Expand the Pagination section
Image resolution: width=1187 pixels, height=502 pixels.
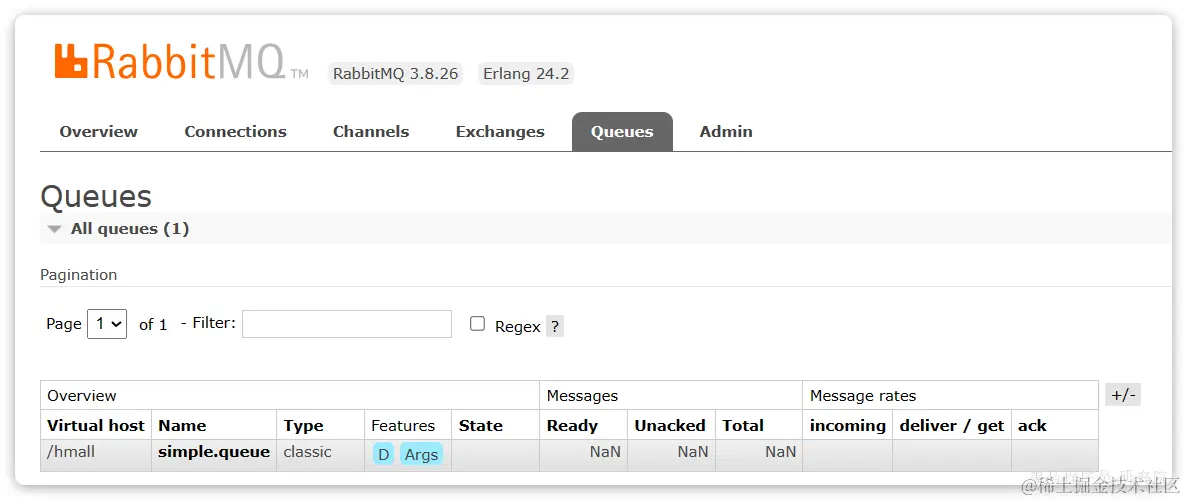[x=79, y=275]
